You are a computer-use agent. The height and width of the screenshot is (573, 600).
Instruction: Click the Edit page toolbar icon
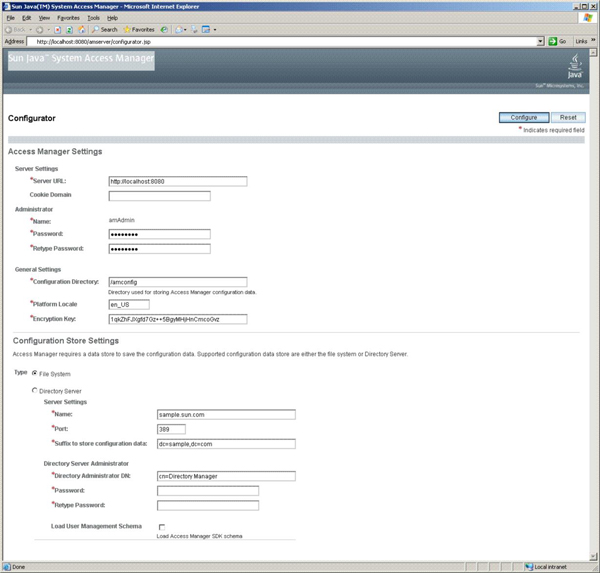206,29
